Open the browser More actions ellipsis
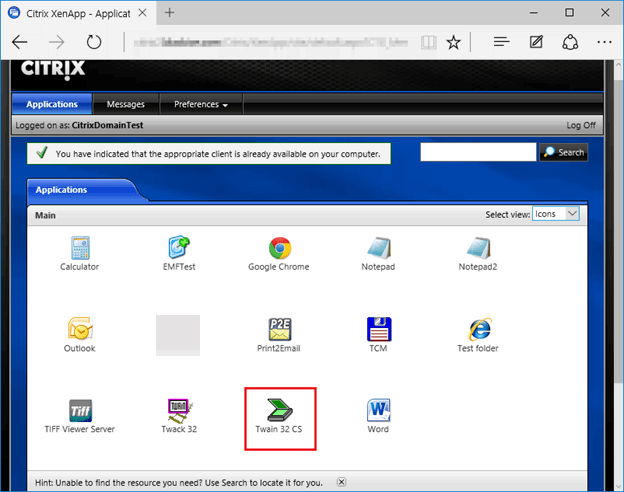This screenshot has height=492, width=624. click(x=604, y=42)
